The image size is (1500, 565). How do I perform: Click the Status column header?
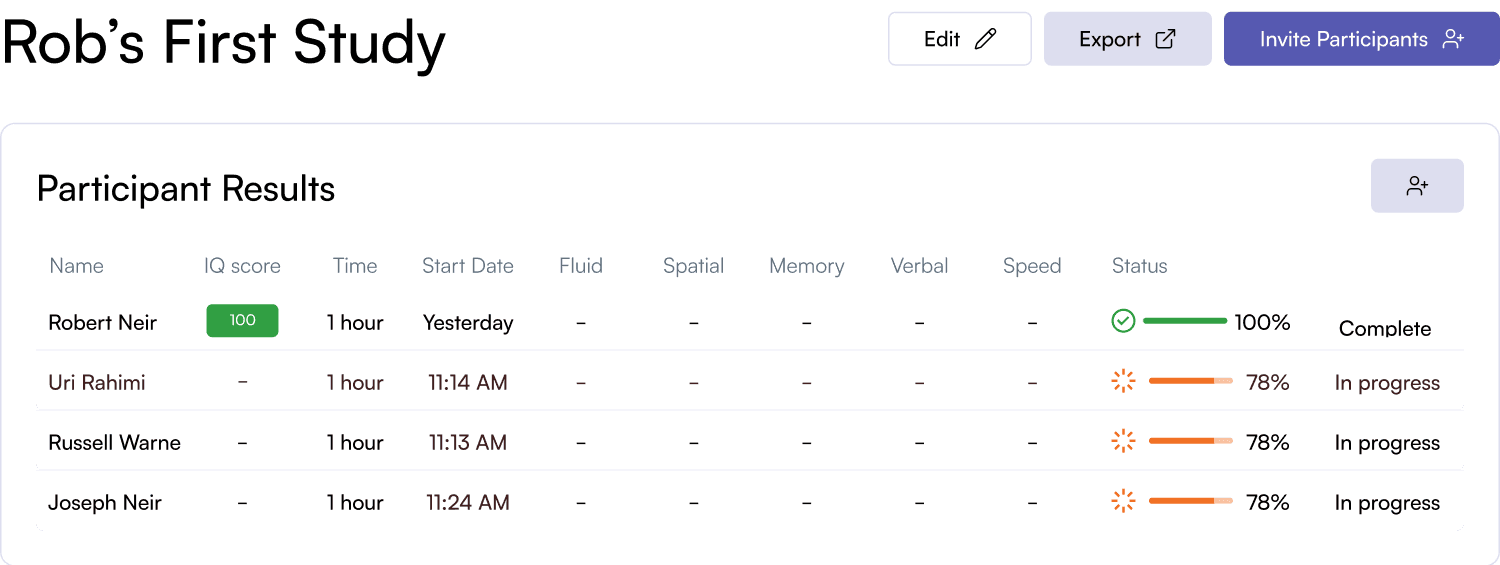1139,266
